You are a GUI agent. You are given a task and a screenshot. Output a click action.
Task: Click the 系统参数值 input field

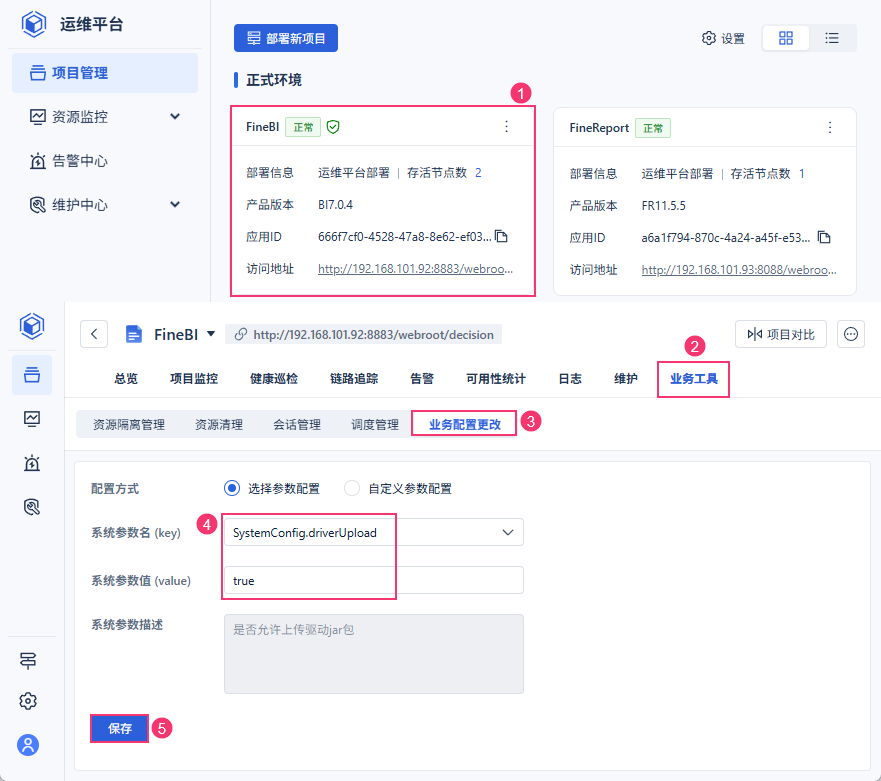click(374, 580)
